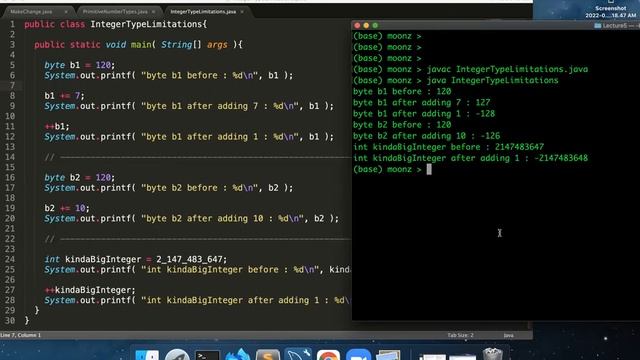Place cursor on 'byte b1 = 120;' line
Screen dimensions: 640x360
80,65
